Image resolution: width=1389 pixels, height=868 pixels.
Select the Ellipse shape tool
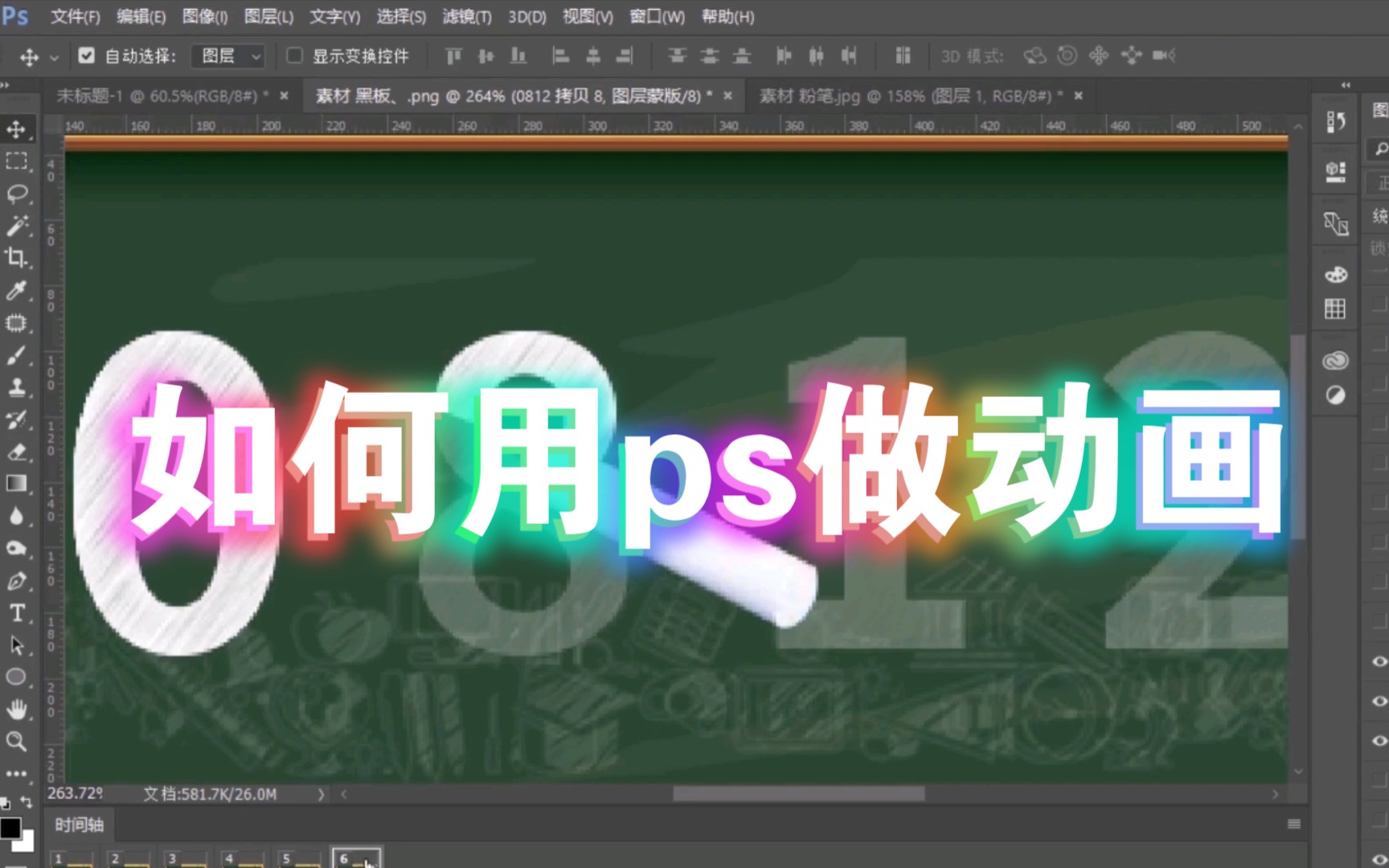[x=16, y=677]
